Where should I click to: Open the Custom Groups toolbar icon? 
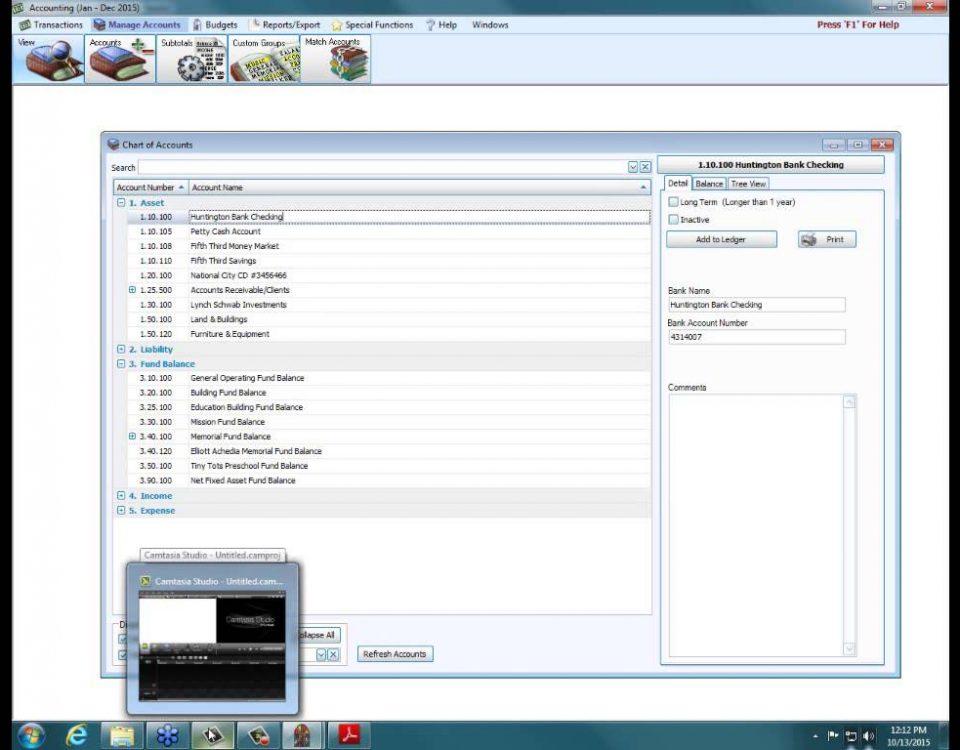tap(264, 60)
